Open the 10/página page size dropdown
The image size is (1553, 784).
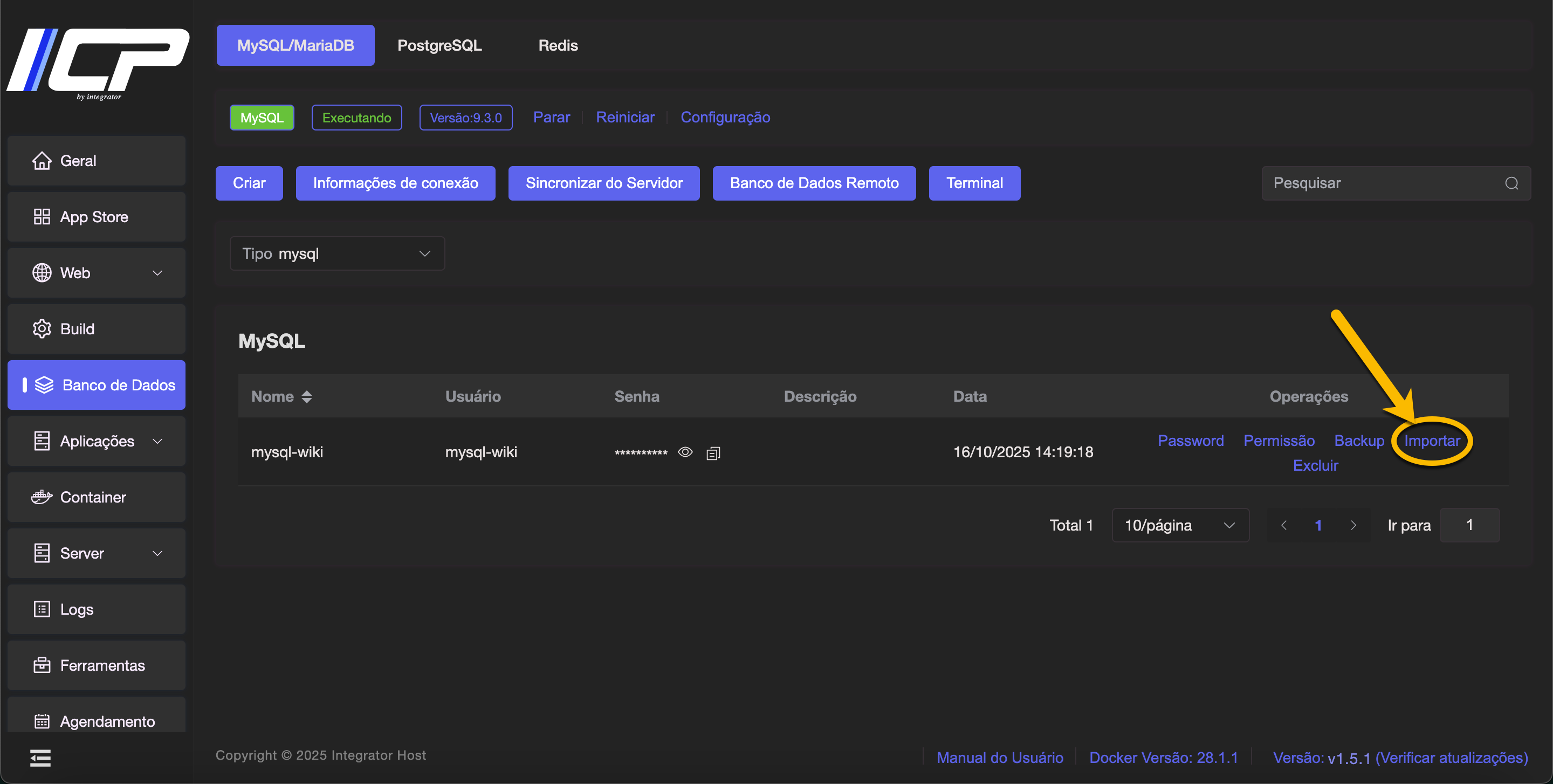click(1180, 526)
